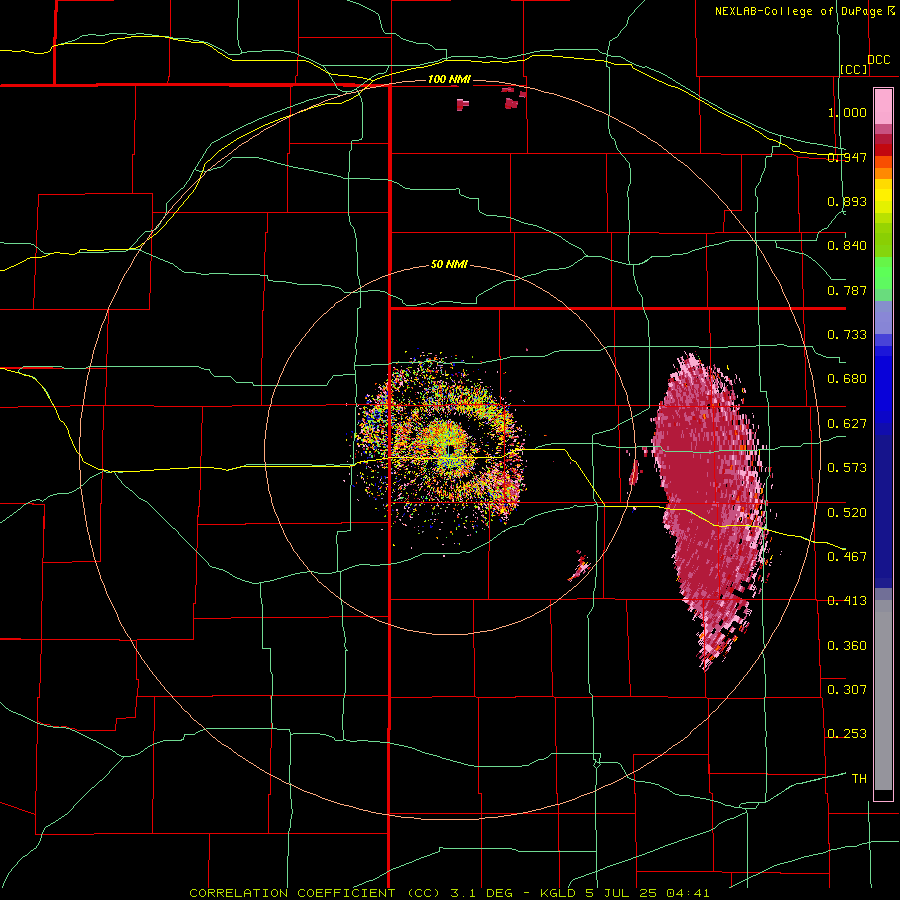Click the 0.627 legend value
Screen dimensions: 900x900
847,424
